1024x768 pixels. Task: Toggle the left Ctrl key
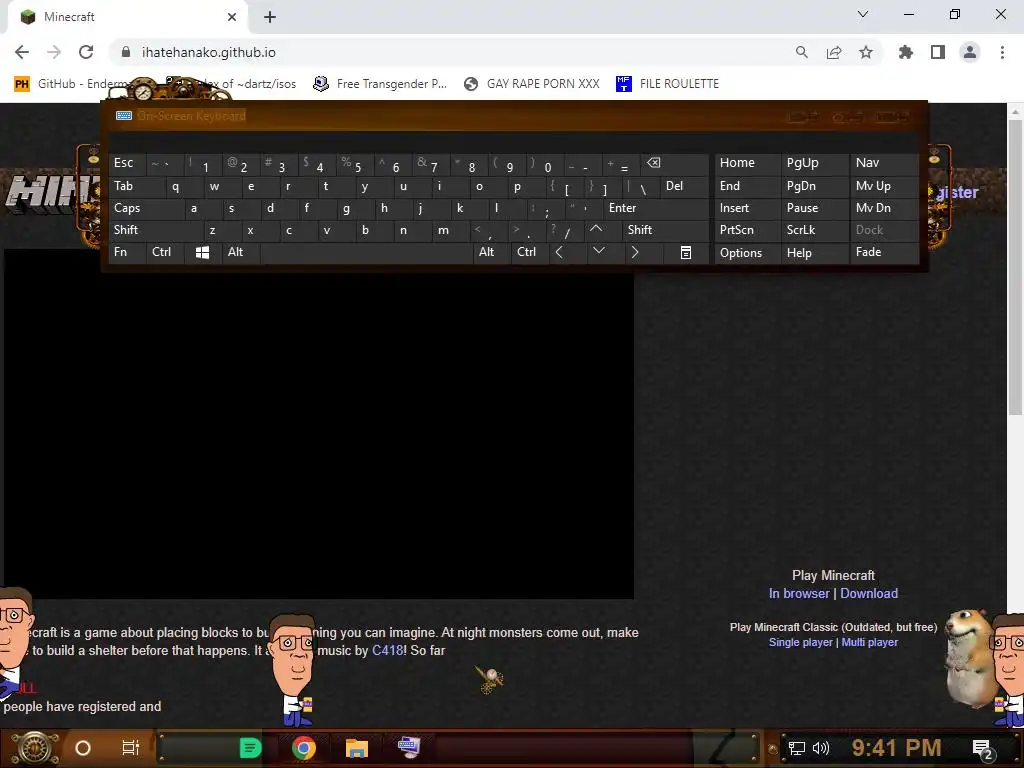(165, 252)
